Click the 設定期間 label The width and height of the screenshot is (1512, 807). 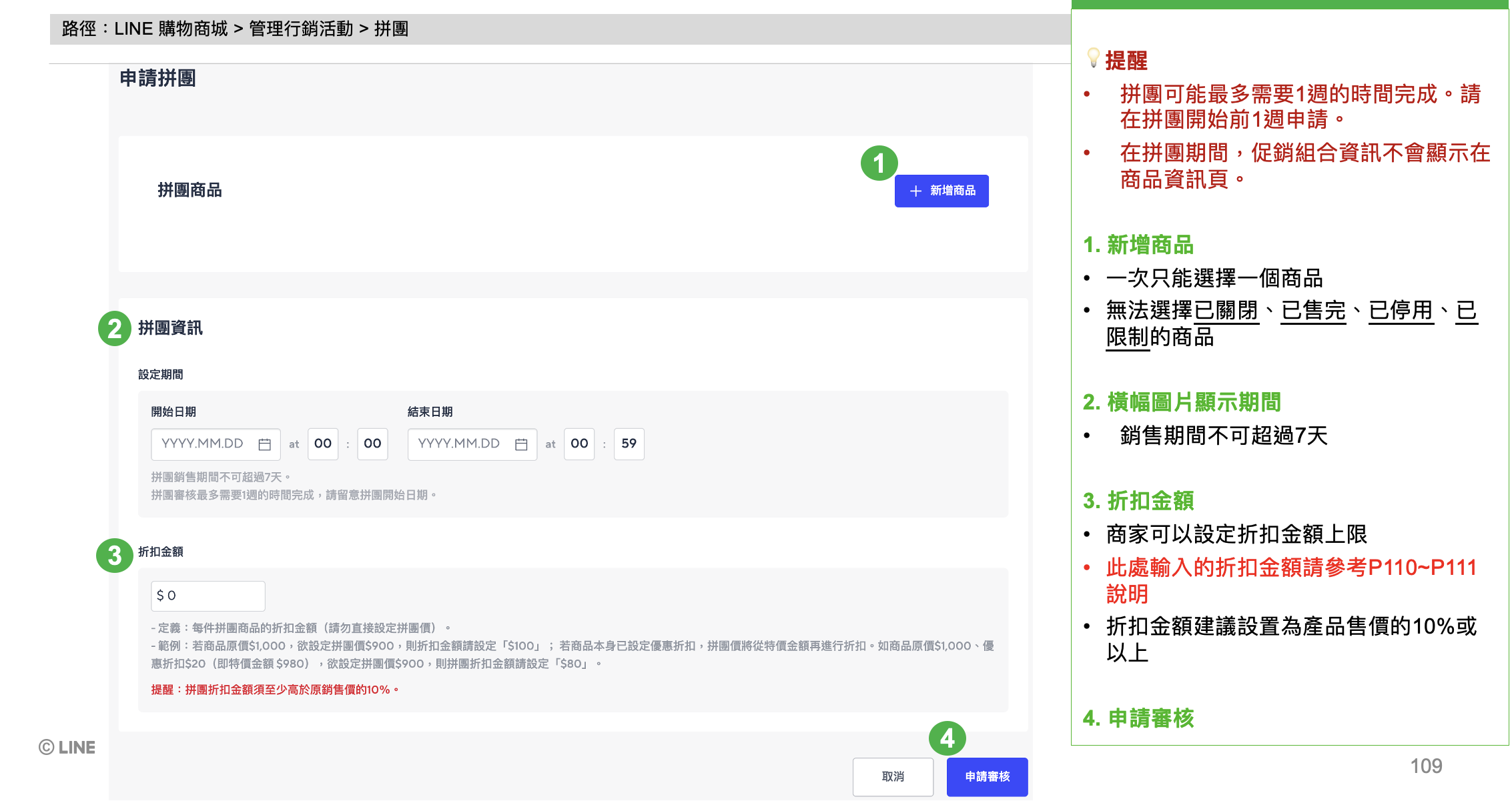[161, 374]
